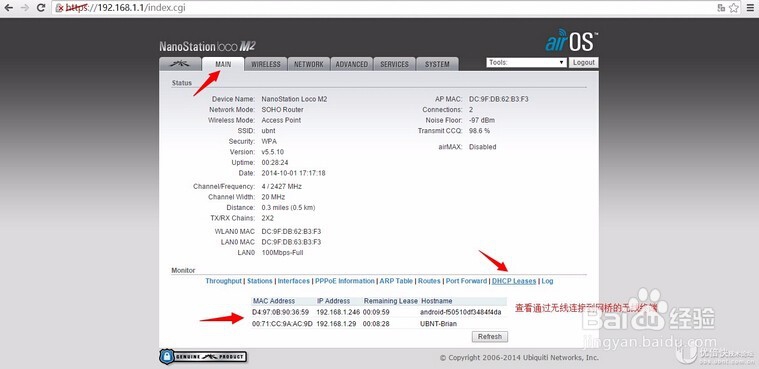
Task: Click the MAC Address column header
Action: click(274, 301)
